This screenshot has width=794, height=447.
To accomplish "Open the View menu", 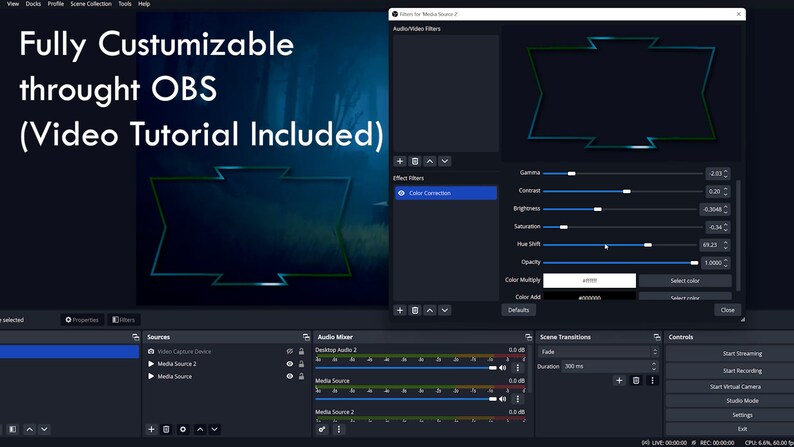I will [x=13, y=4].
